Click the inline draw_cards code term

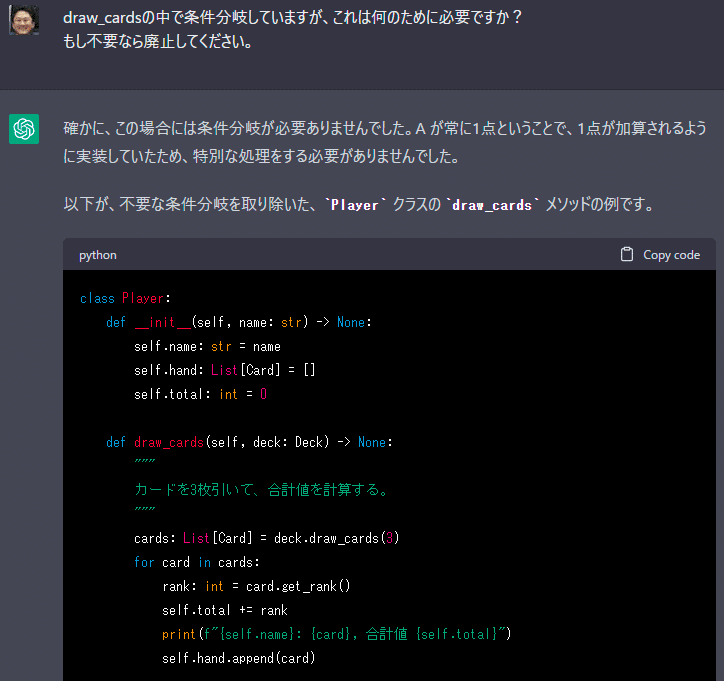492,205
